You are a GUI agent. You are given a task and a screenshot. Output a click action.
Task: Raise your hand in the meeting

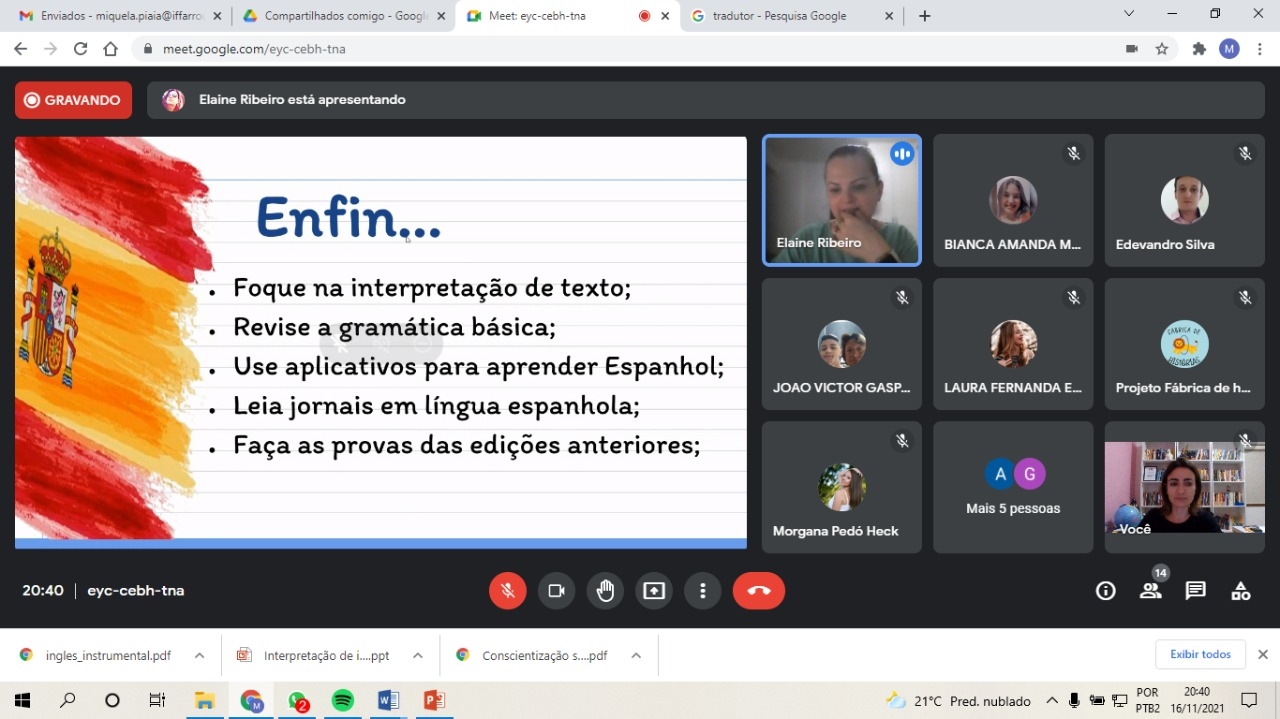tap(606, 591)
